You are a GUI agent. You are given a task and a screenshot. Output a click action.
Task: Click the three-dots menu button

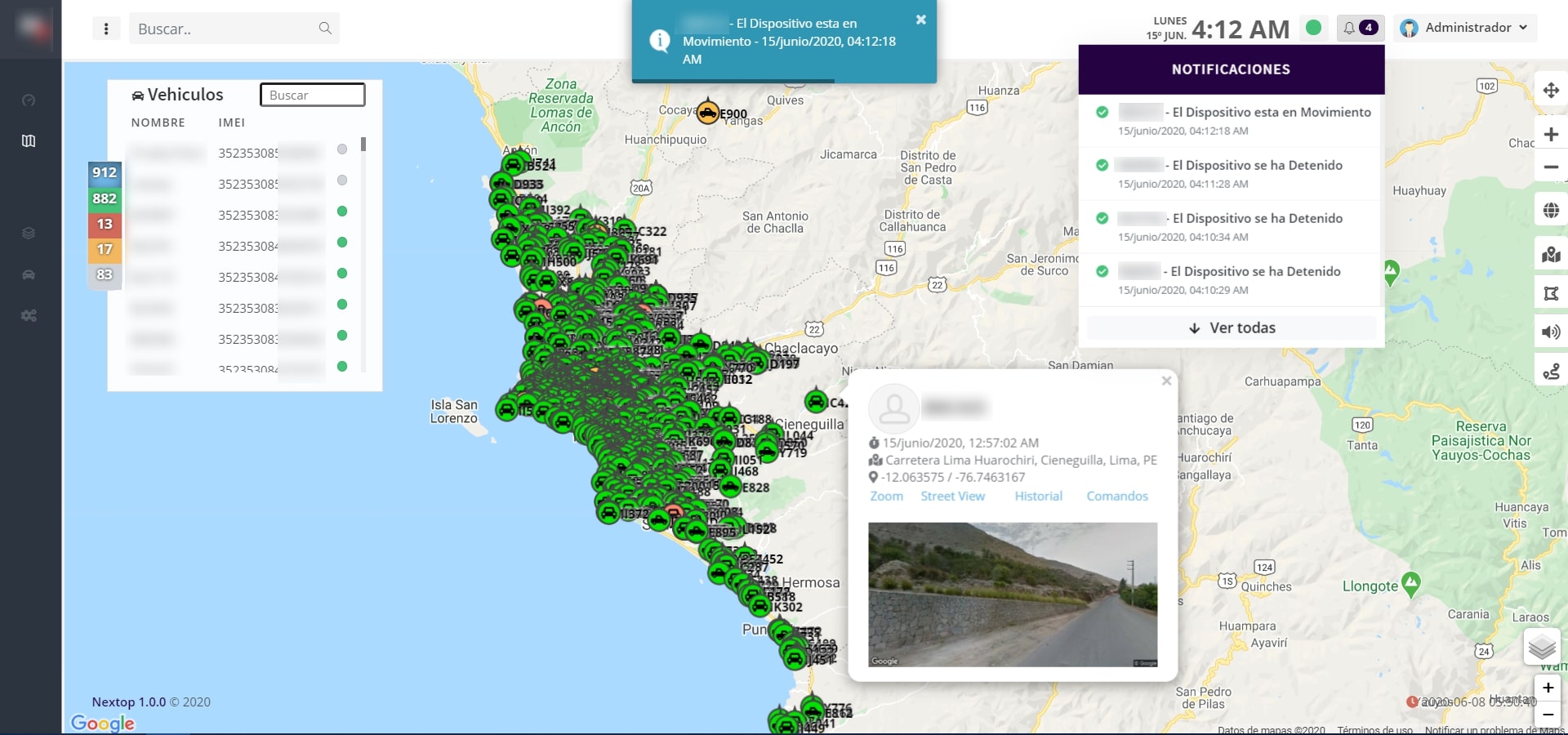[x=106, y=29]
